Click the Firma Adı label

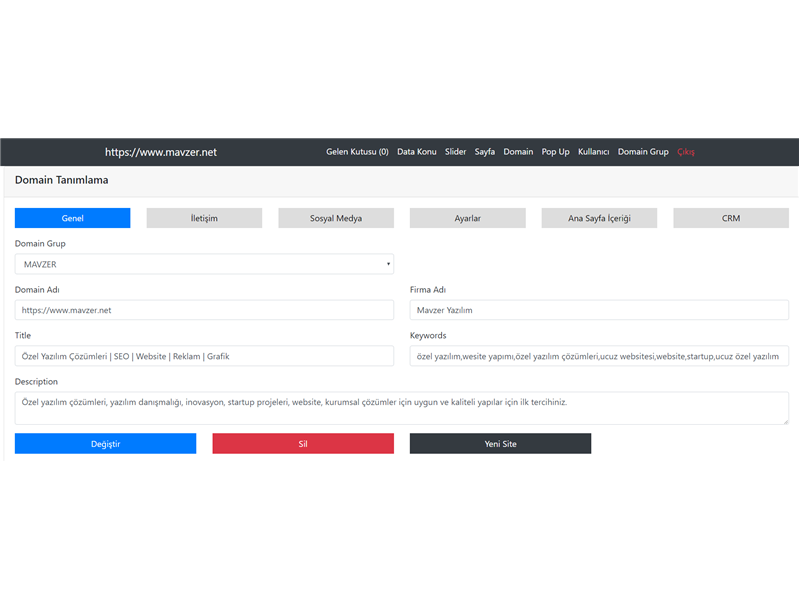coord(428,289)
